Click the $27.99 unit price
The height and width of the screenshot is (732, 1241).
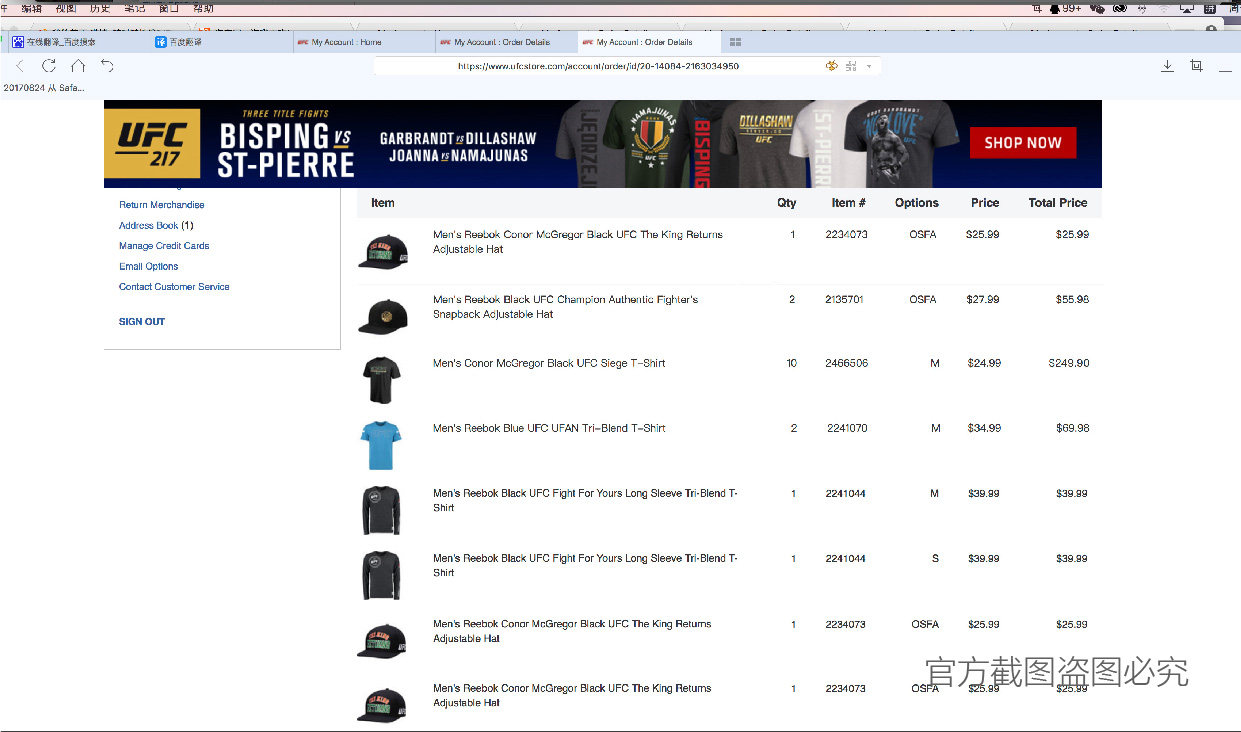pos(983,300)
